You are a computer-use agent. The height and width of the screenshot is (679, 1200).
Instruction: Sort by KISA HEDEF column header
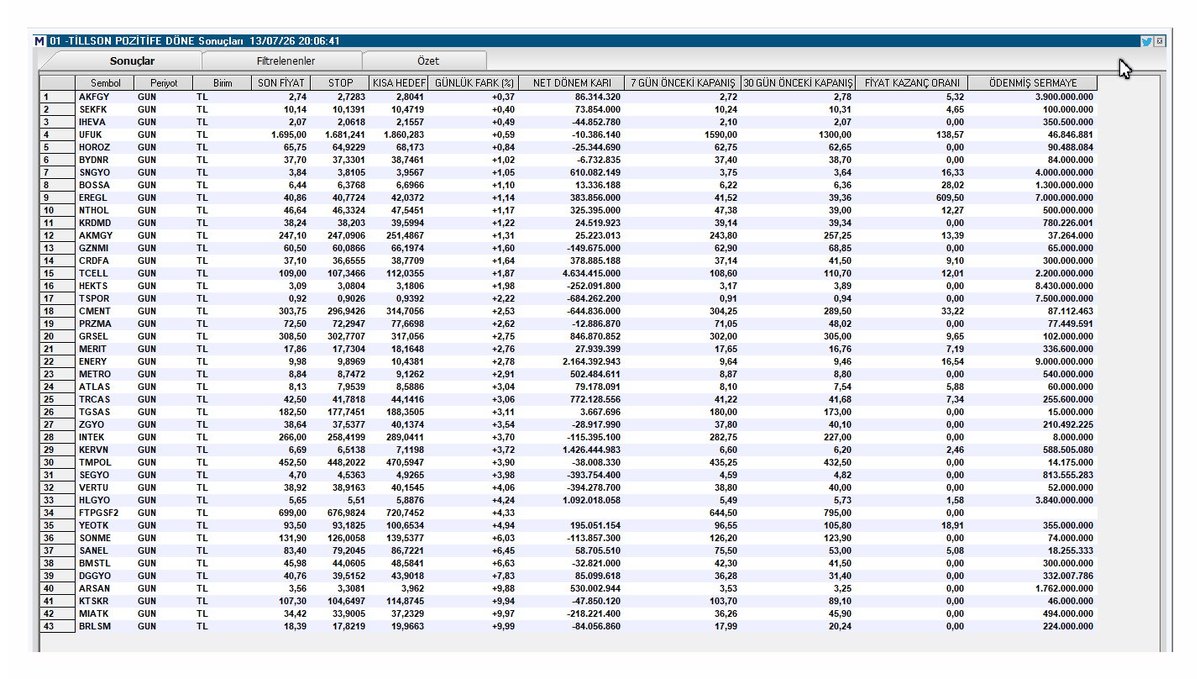click(399, 83)
